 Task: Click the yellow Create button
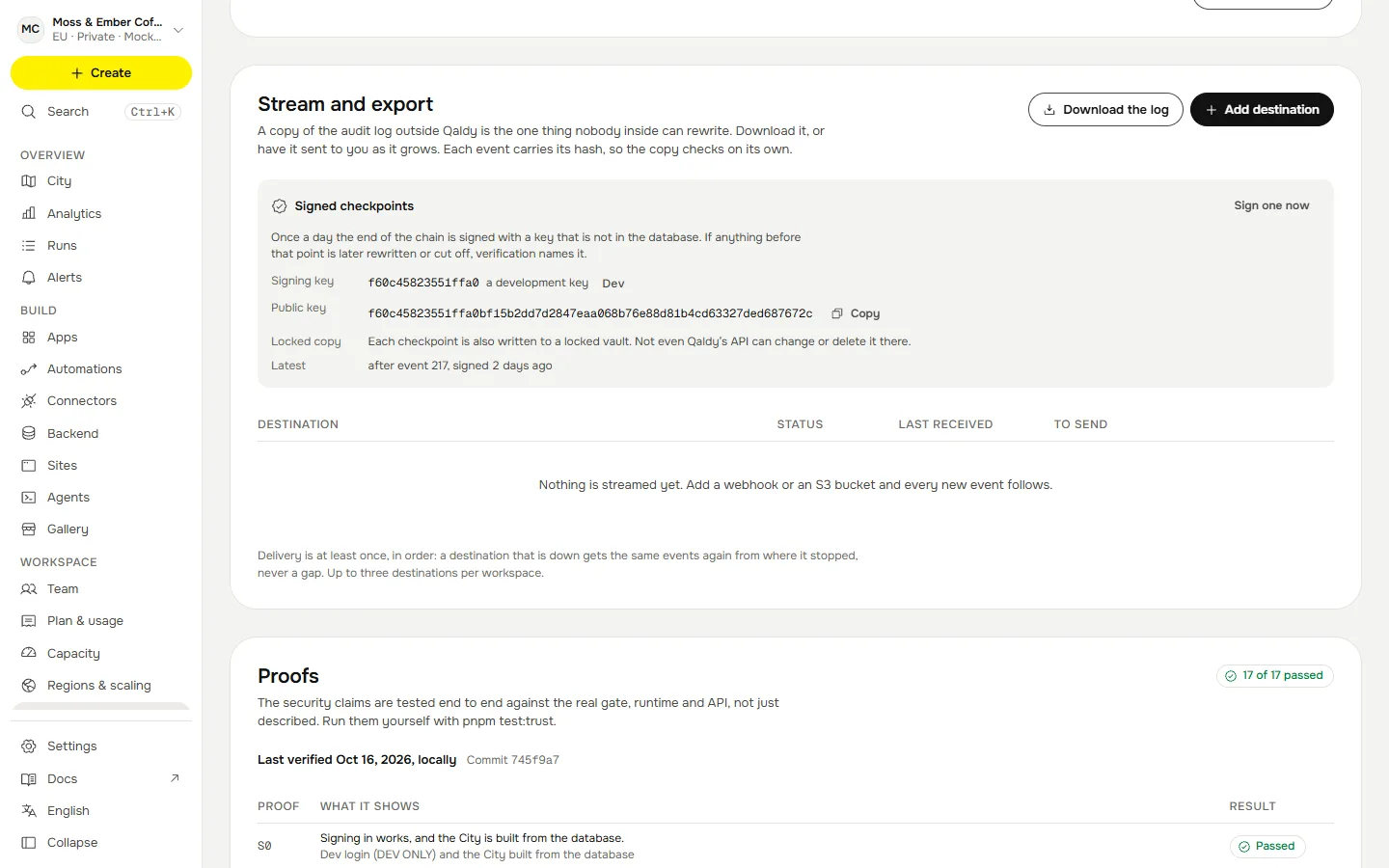[x=101, y=73]
